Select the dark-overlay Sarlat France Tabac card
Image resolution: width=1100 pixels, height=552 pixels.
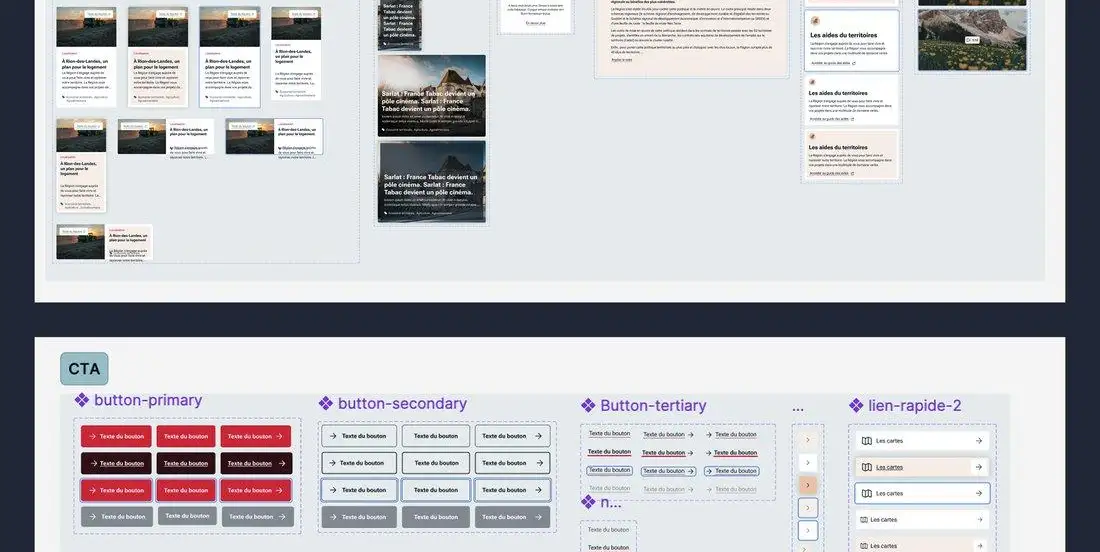tap(431, 182)
